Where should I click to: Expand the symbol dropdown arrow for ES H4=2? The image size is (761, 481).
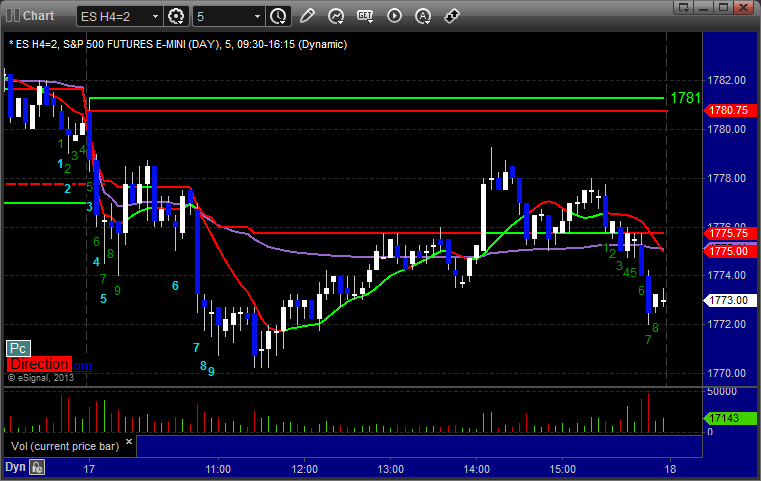pyautogui.click(x=155, y=17)
